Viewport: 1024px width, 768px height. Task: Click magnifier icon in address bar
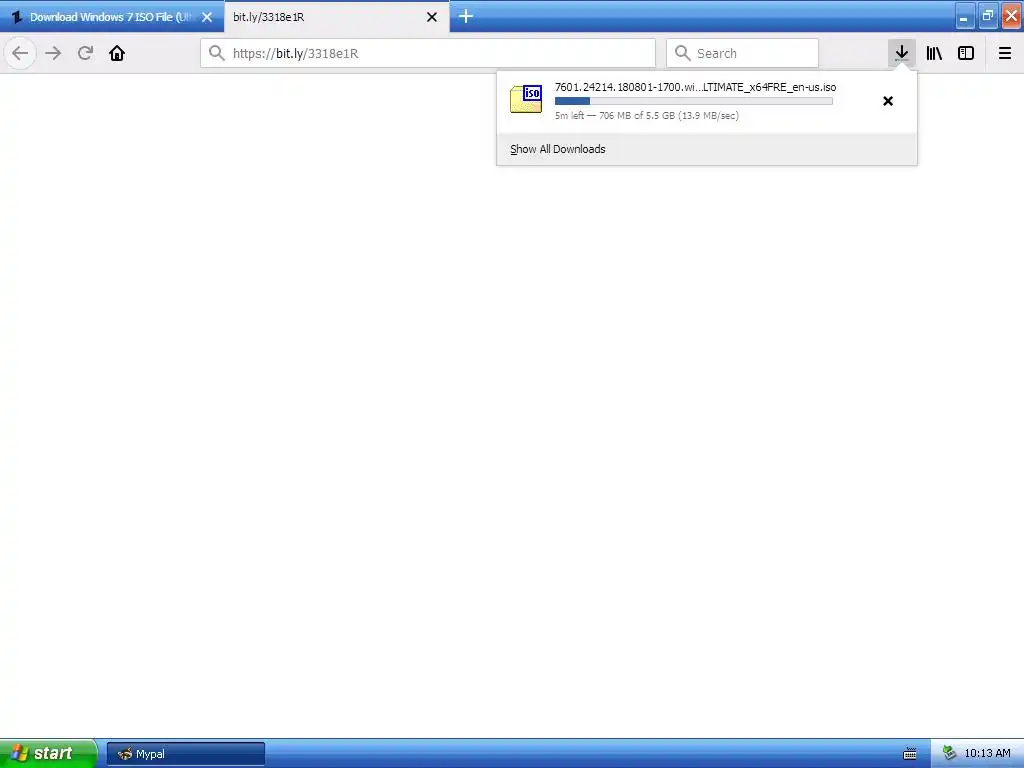(x=217, y=53)
